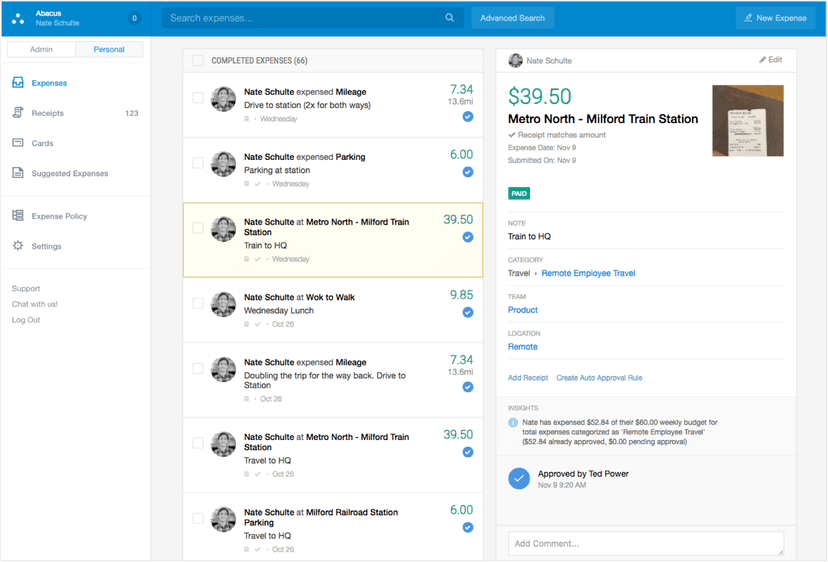
Task: Select all completed expenses checkbox
Action: [198, 61]
